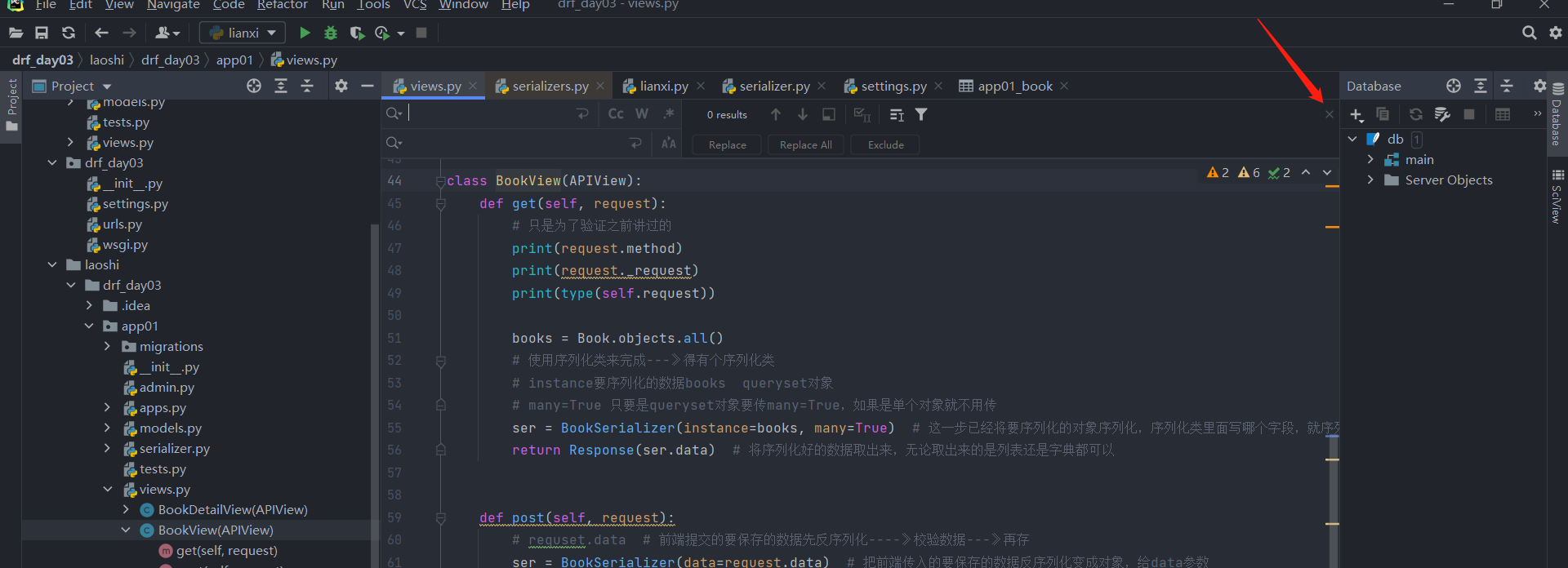Duplicate data source icon in Database panel
This screenshot has width=1568, height=568.
point(1383,114)
